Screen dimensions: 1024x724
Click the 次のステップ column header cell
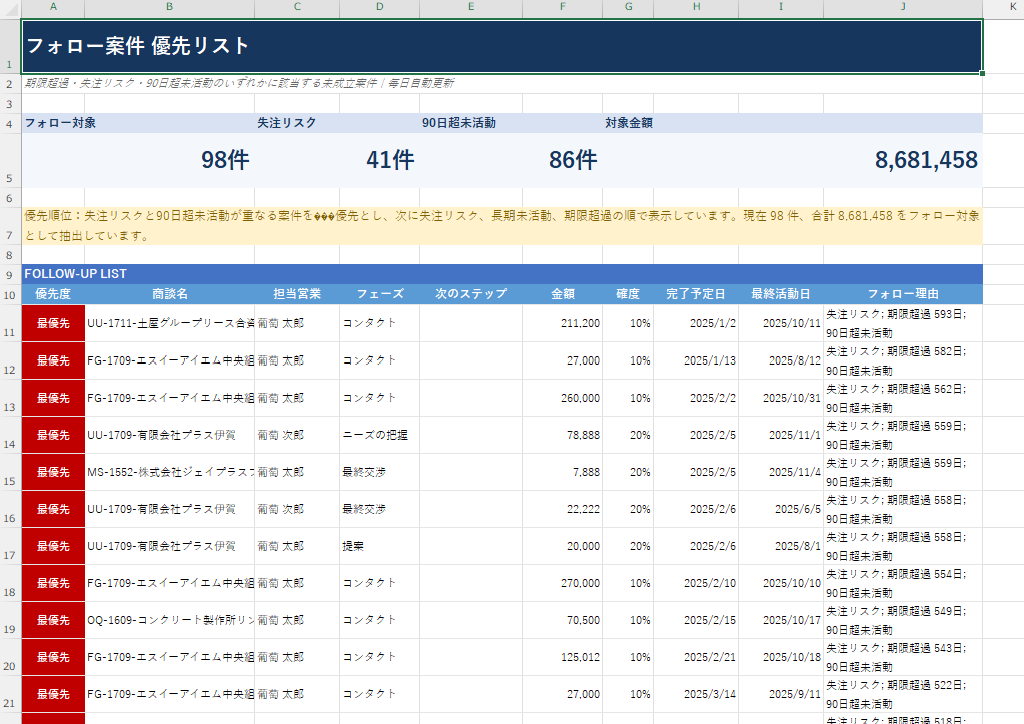point(471,294)
